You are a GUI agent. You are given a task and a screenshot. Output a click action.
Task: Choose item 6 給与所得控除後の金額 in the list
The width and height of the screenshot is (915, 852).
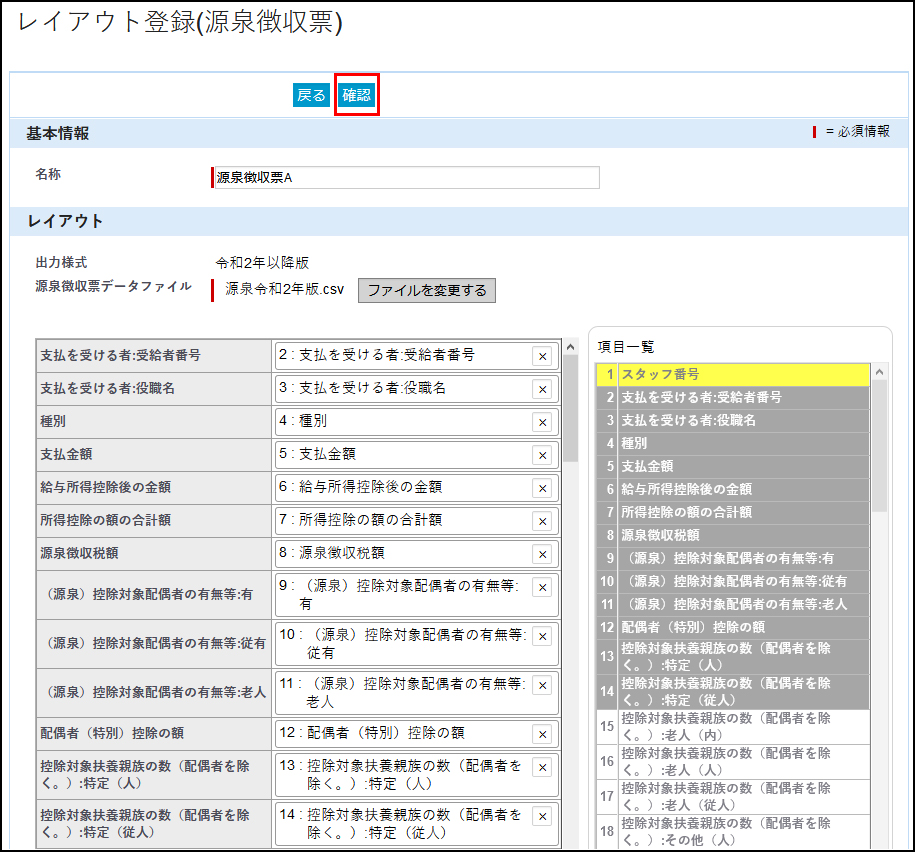[x=733, y=490]
